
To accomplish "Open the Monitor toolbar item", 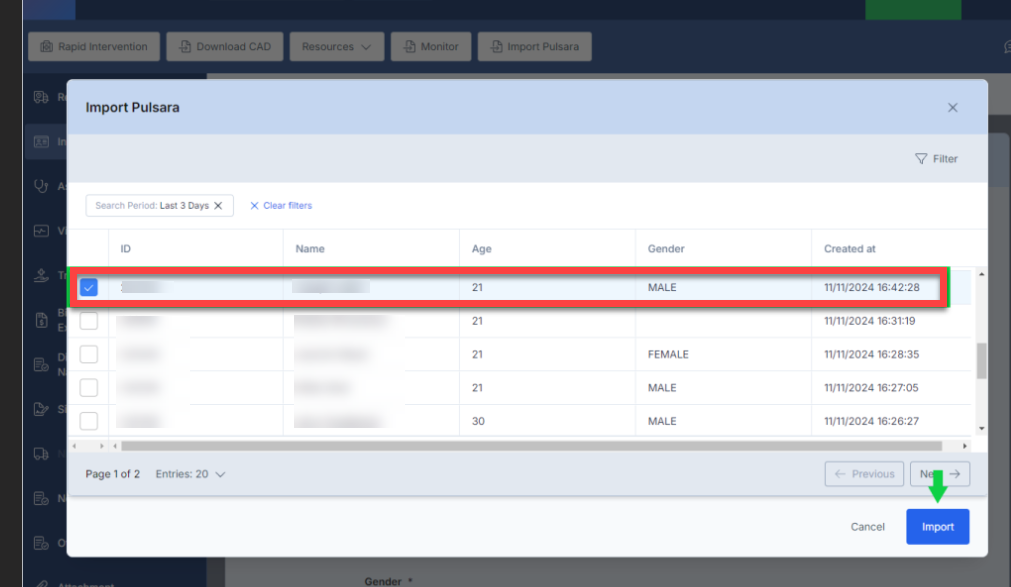I will pos(430,47).
